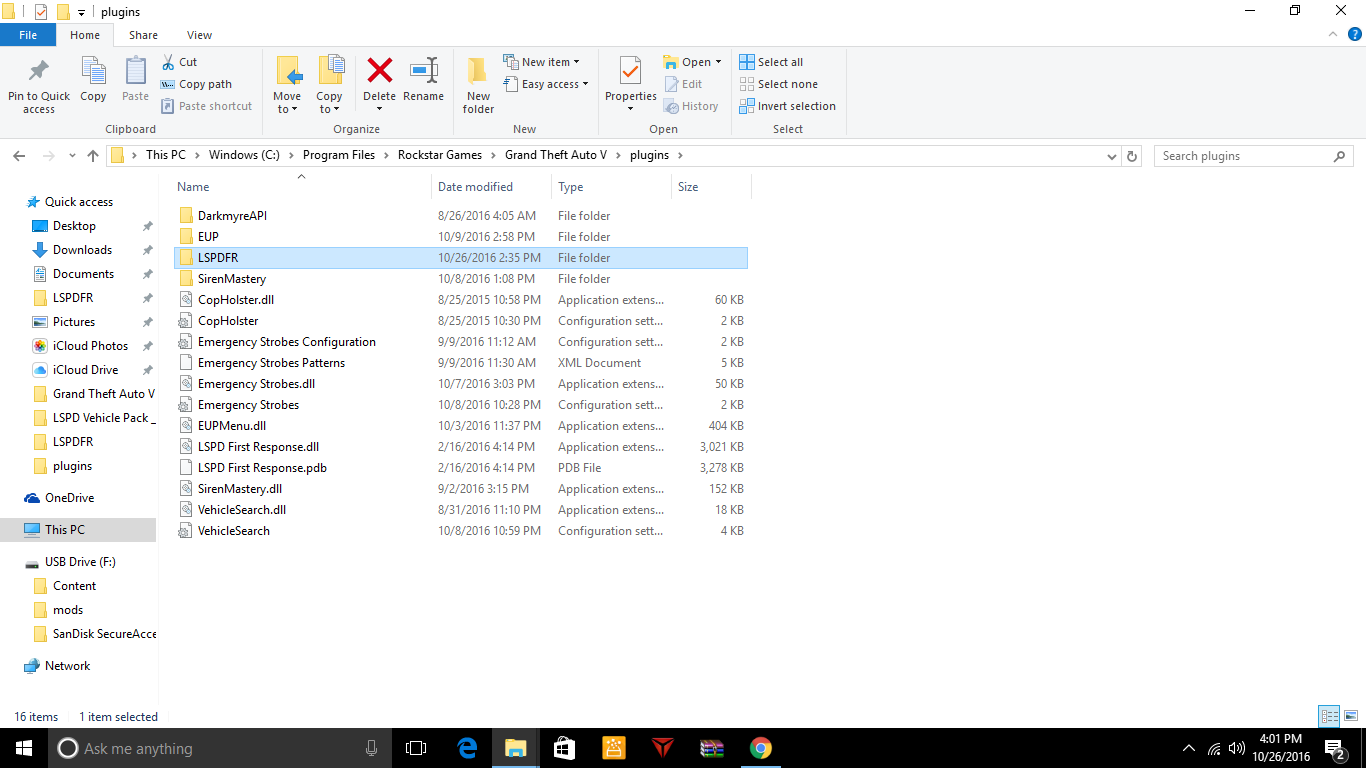This screenshot has height=768, width=1366.
Task: Click the Search plugins field
Action: 1254,156
